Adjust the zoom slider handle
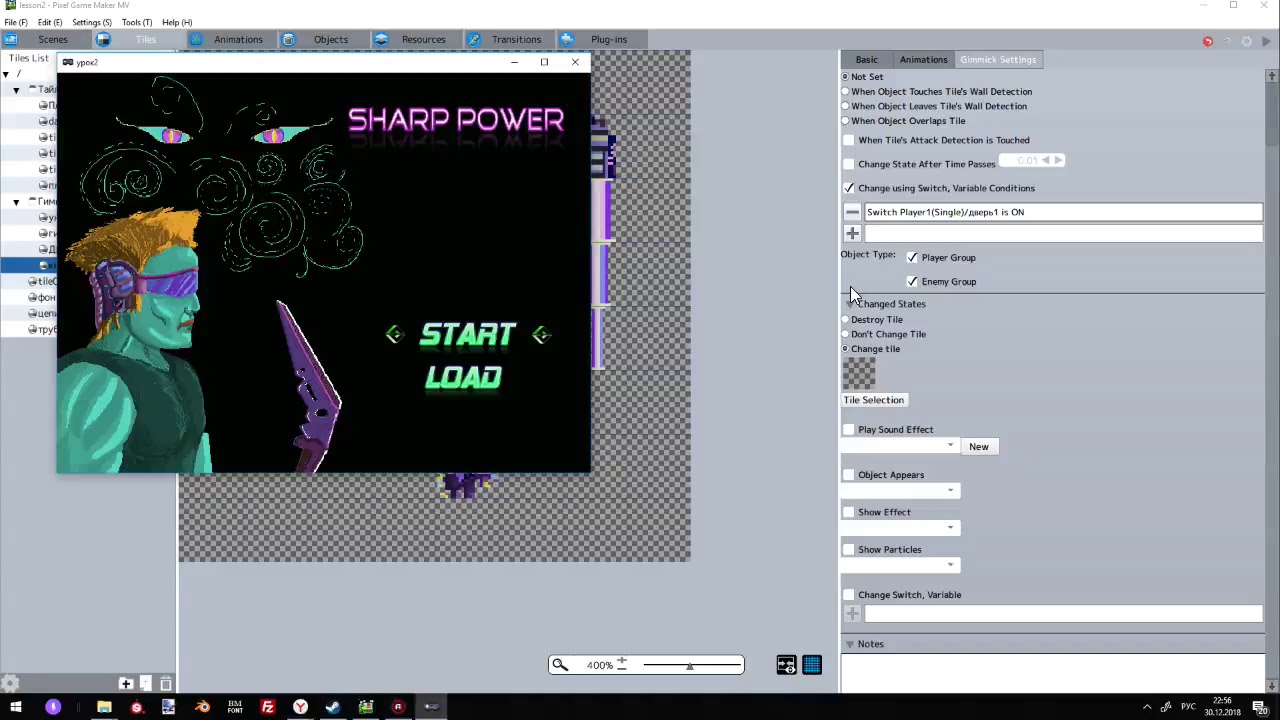The width and height of the screenshot is (1280, 720). click(x=689, y=666)
